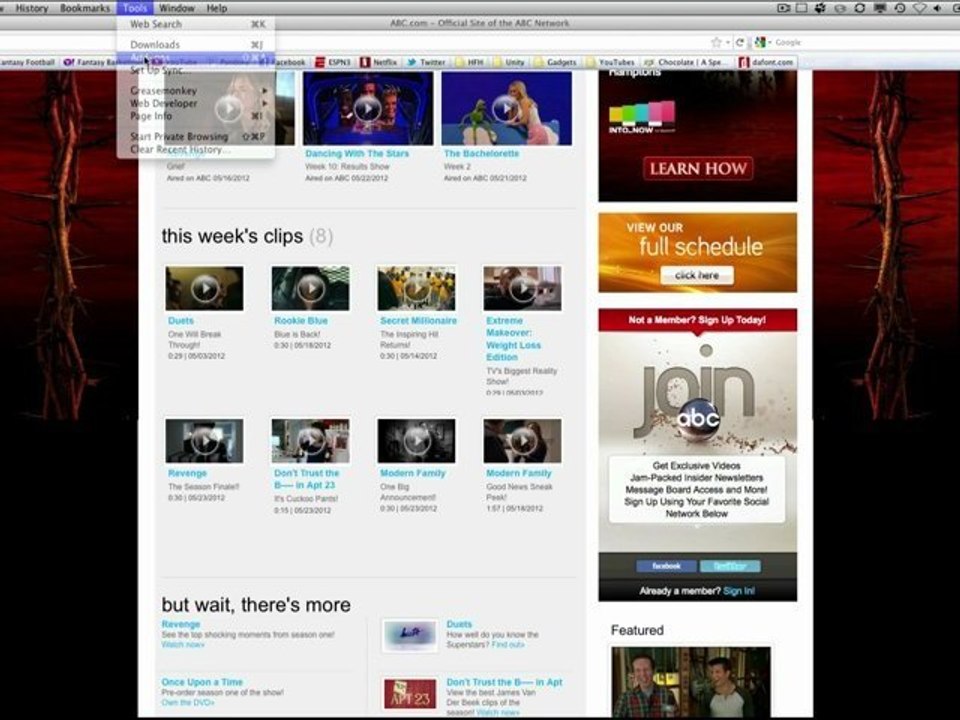Open the Secret Millionaire title link

tap(418, 321)
